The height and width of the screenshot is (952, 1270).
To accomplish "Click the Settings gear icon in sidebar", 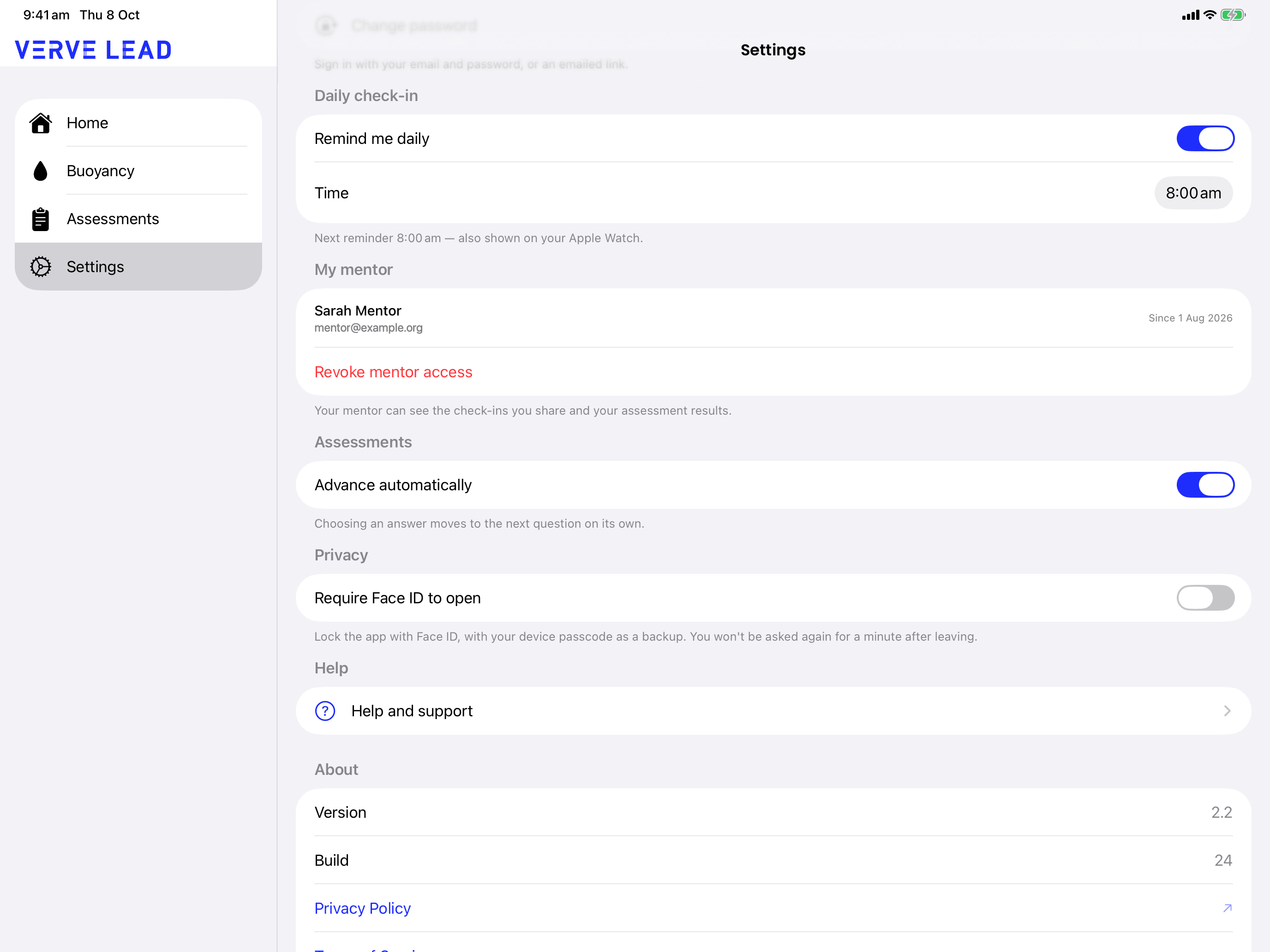I will (x=40, y=267).
